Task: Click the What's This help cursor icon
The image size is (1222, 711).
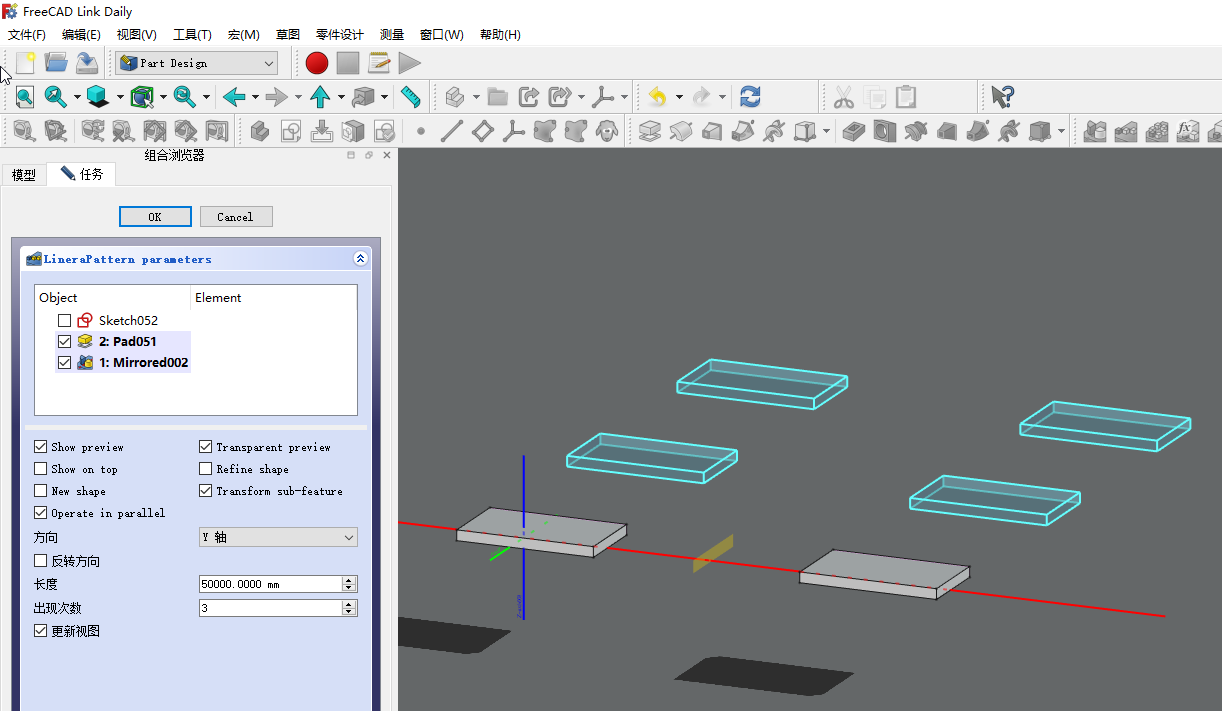Action: [1002, 97]
